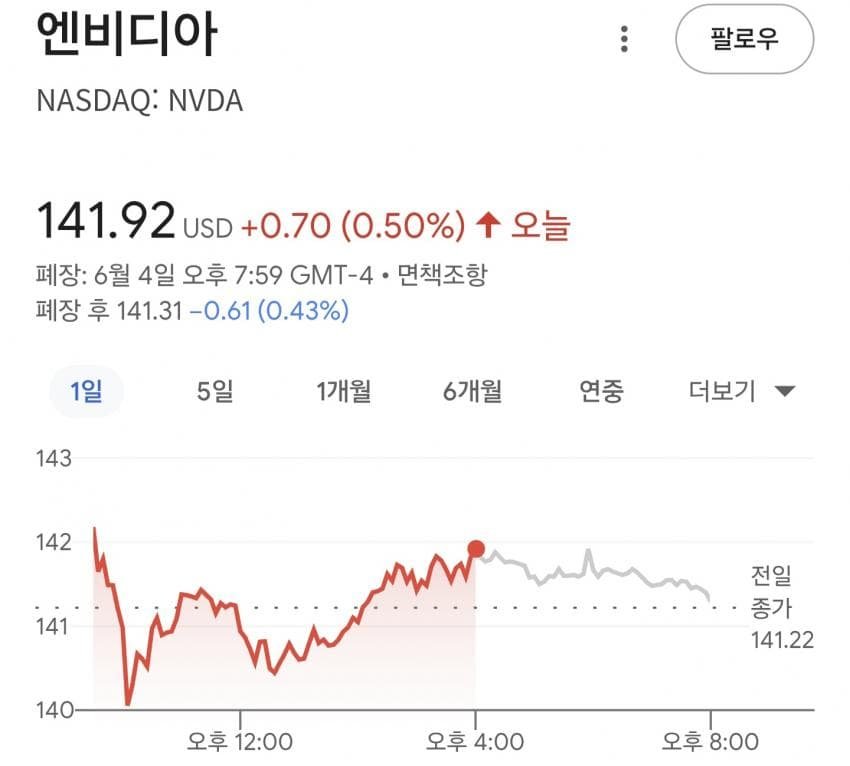
Task: Click the NASDAQ: NVDA ticker label
Action: [139, 101]
